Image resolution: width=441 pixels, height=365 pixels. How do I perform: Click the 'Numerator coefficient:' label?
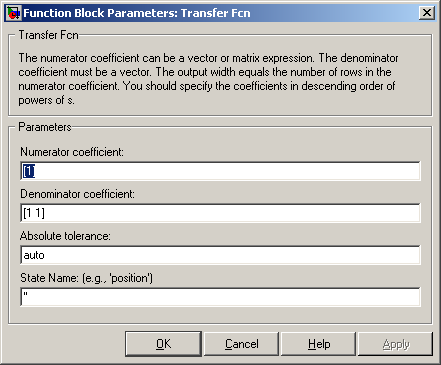tap(72, 152)
